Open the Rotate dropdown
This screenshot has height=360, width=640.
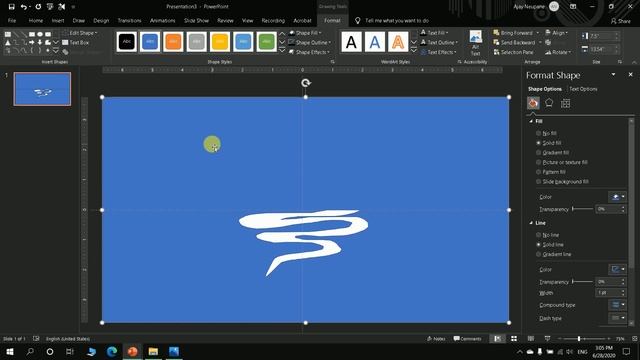pos(558,52)
